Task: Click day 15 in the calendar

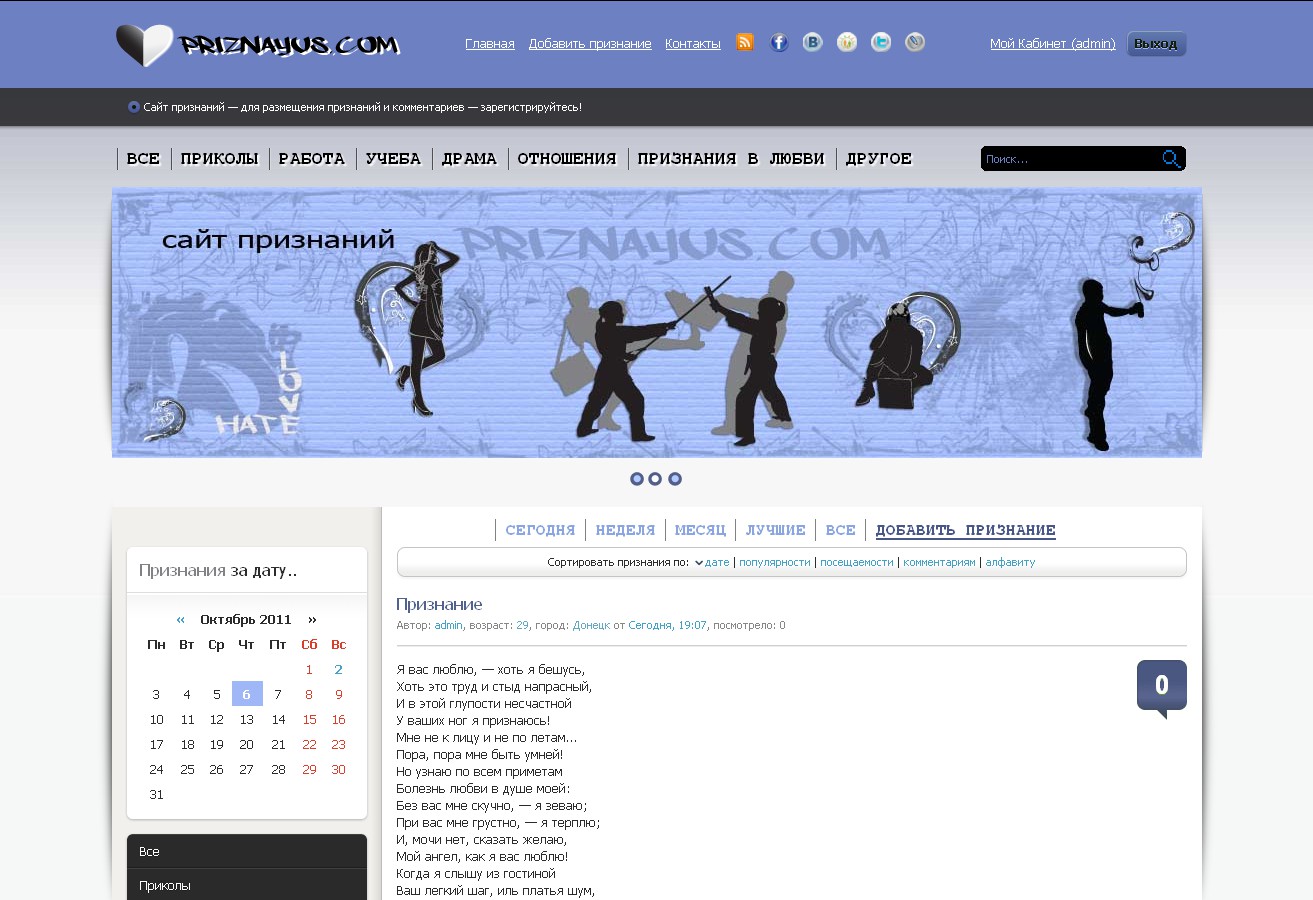Action: coord(309,719)
